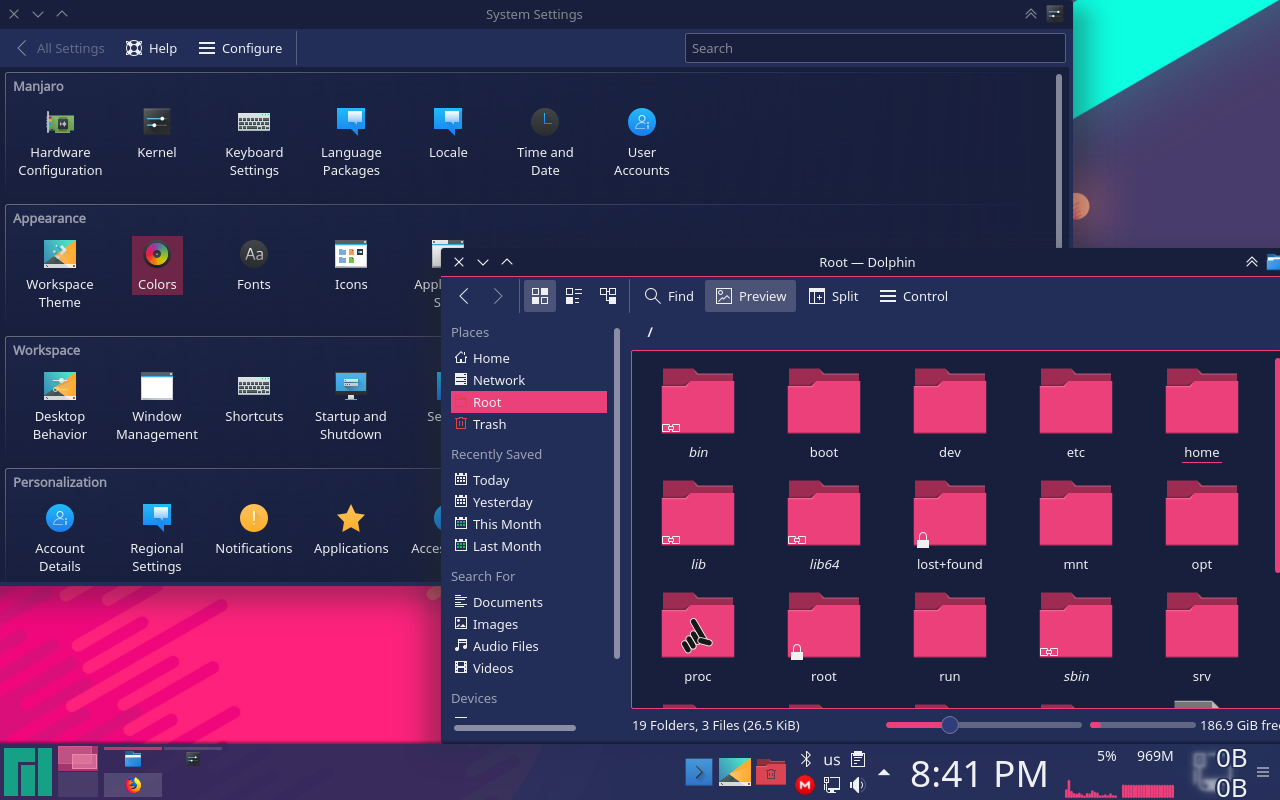Select the boot folder

point(824,413)
